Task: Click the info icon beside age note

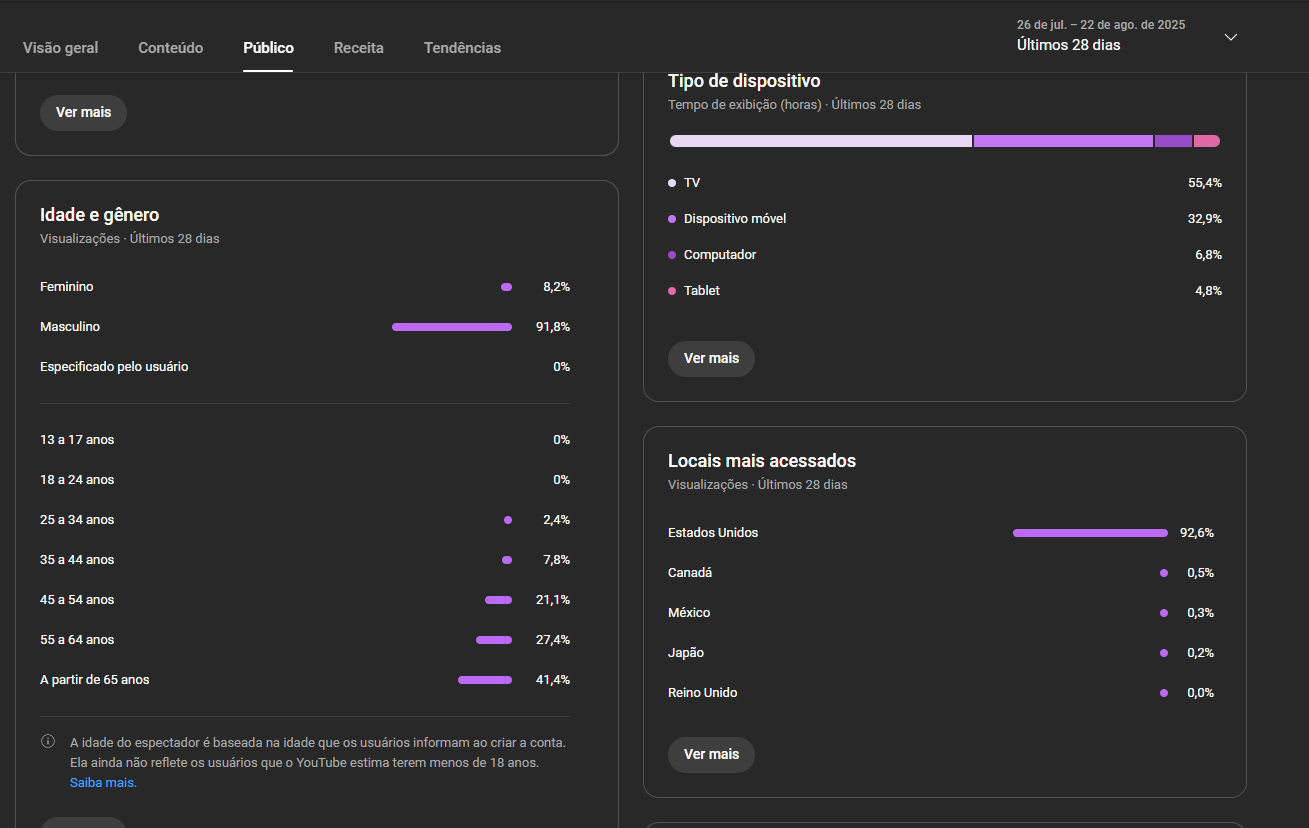Action: pyautogui.click(x=48, y=742)
